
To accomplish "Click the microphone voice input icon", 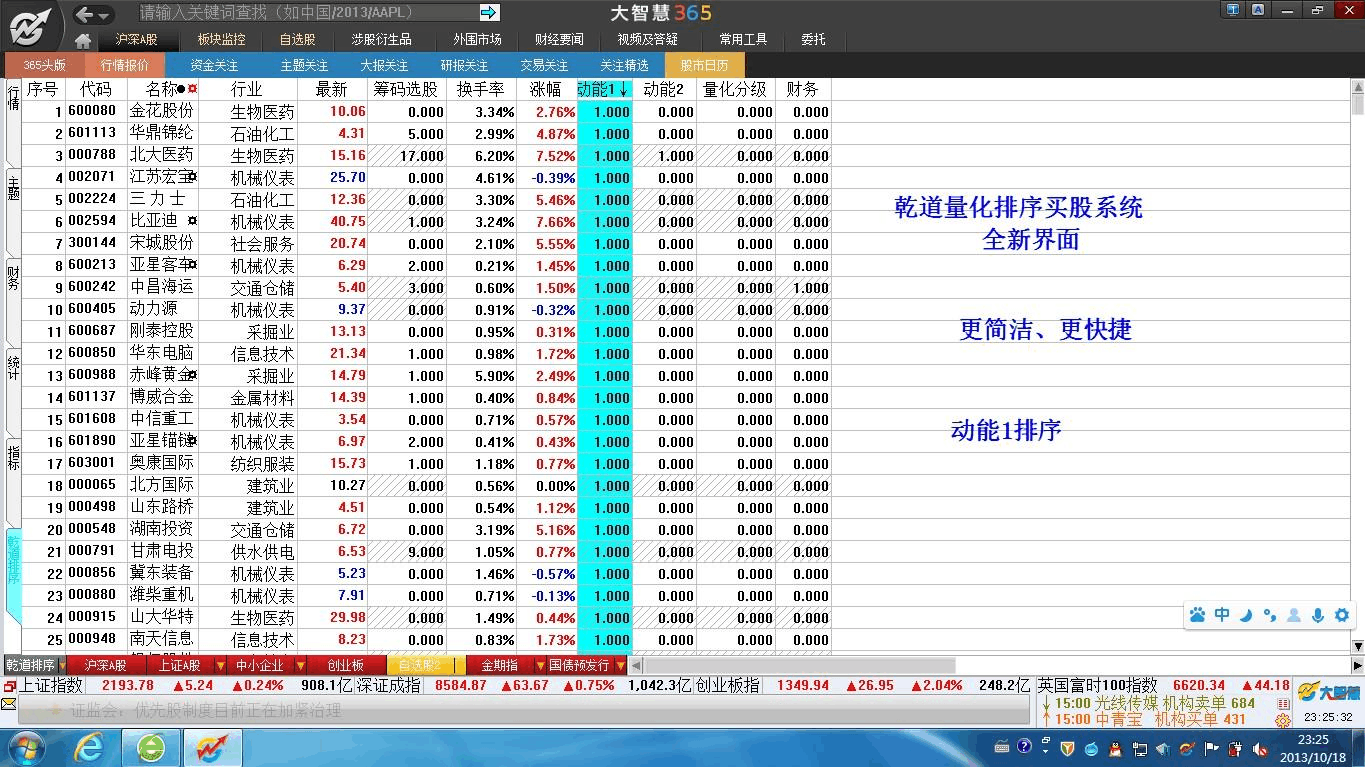I will tap(1318, 615).
